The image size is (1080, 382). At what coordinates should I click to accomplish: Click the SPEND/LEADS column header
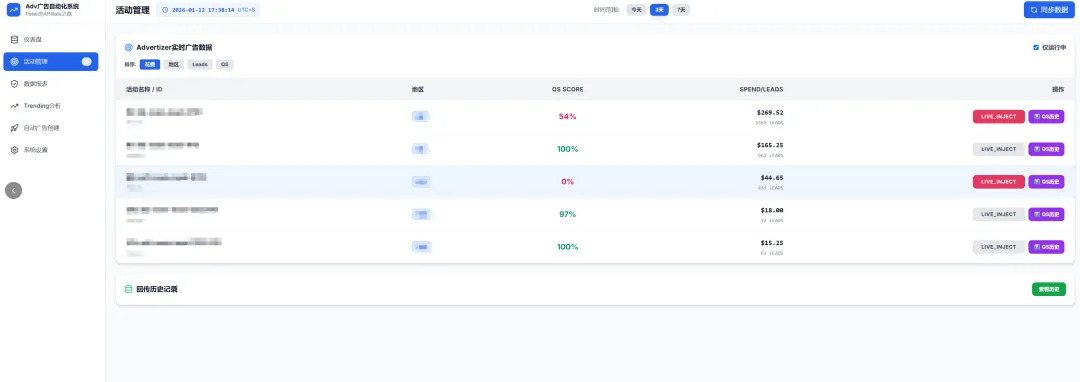(761, 89)
